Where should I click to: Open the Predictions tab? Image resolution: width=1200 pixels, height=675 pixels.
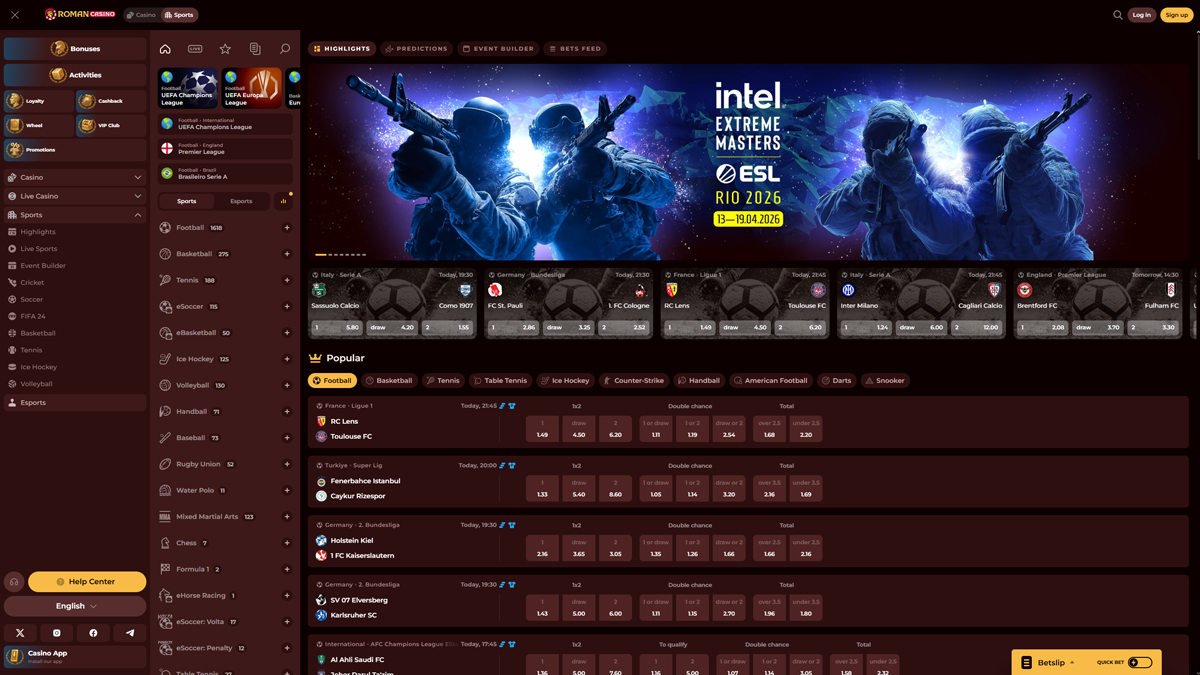coord(417,48)
